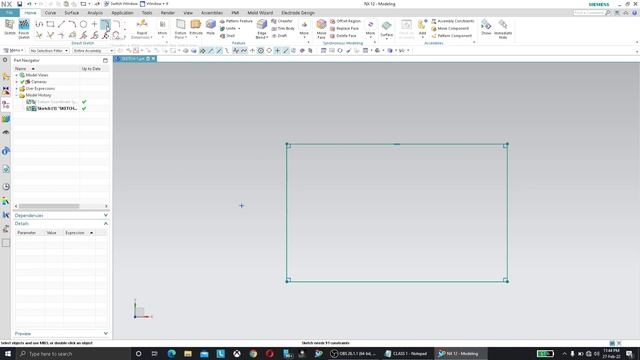Click the Pattern Feature command
Screen dimensions: 640x360
[236, 21]
